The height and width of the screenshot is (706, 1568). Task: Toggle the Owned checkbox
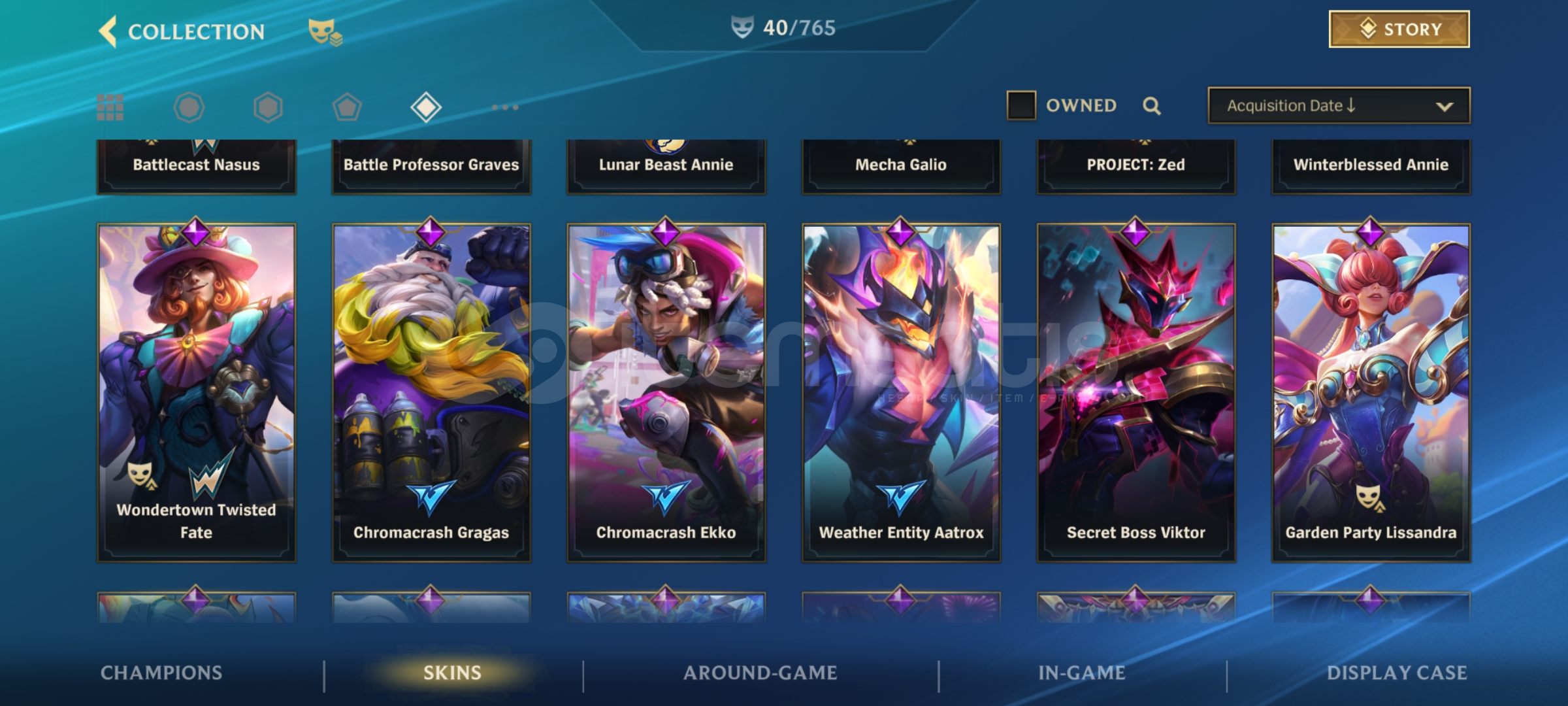click(x=1021, y=105)
